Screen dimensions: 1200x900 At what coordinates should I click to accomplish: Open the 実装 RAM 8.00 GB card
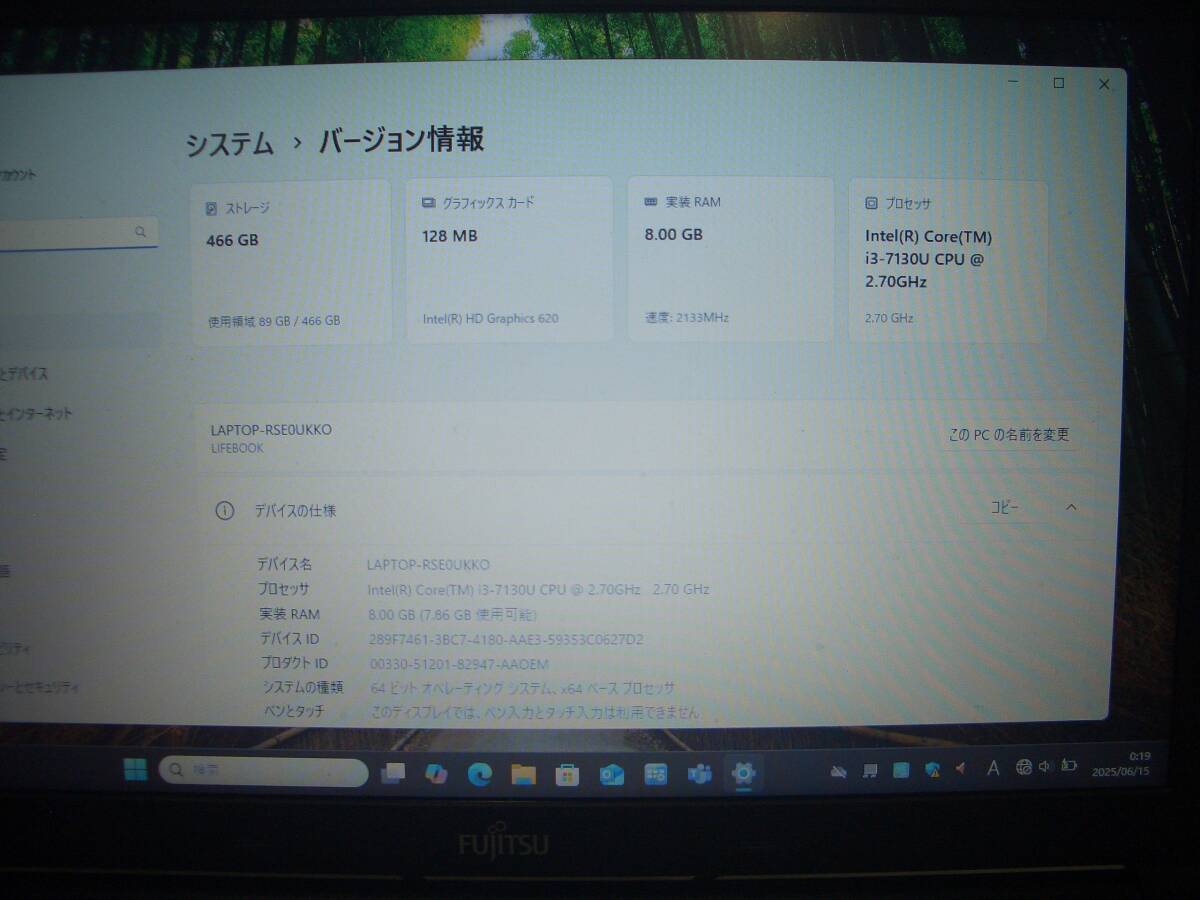(x=731, y=259)
